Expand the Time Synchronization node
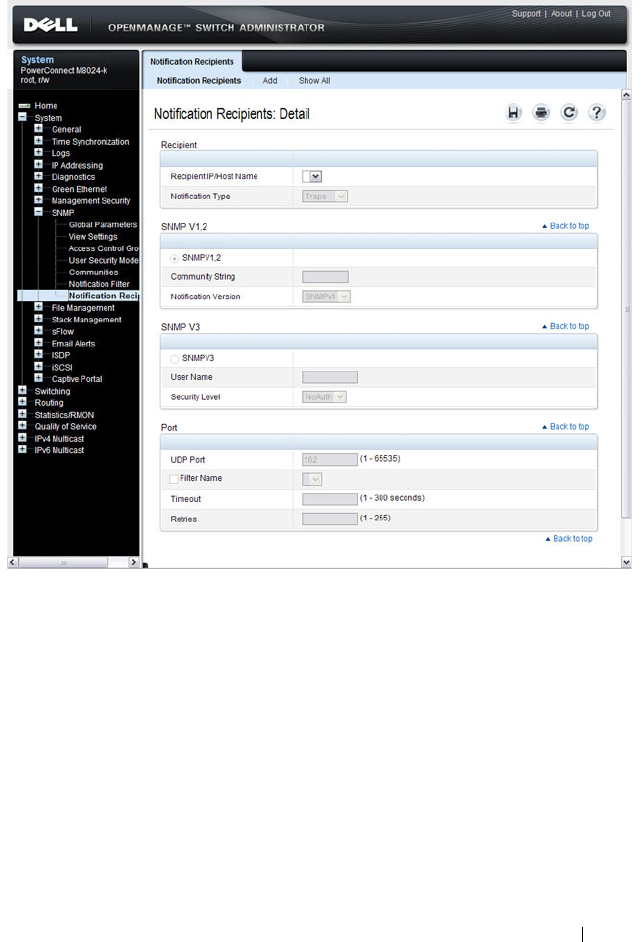This screenshot has height=942, width=641. [38, 141]
